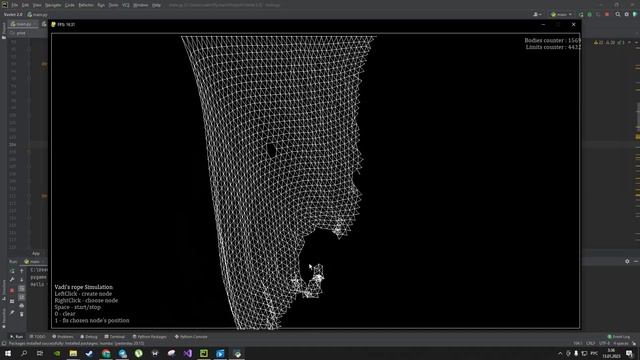Open the Python Packages tab
Screen dimensions: 640x360
(150, 337)
